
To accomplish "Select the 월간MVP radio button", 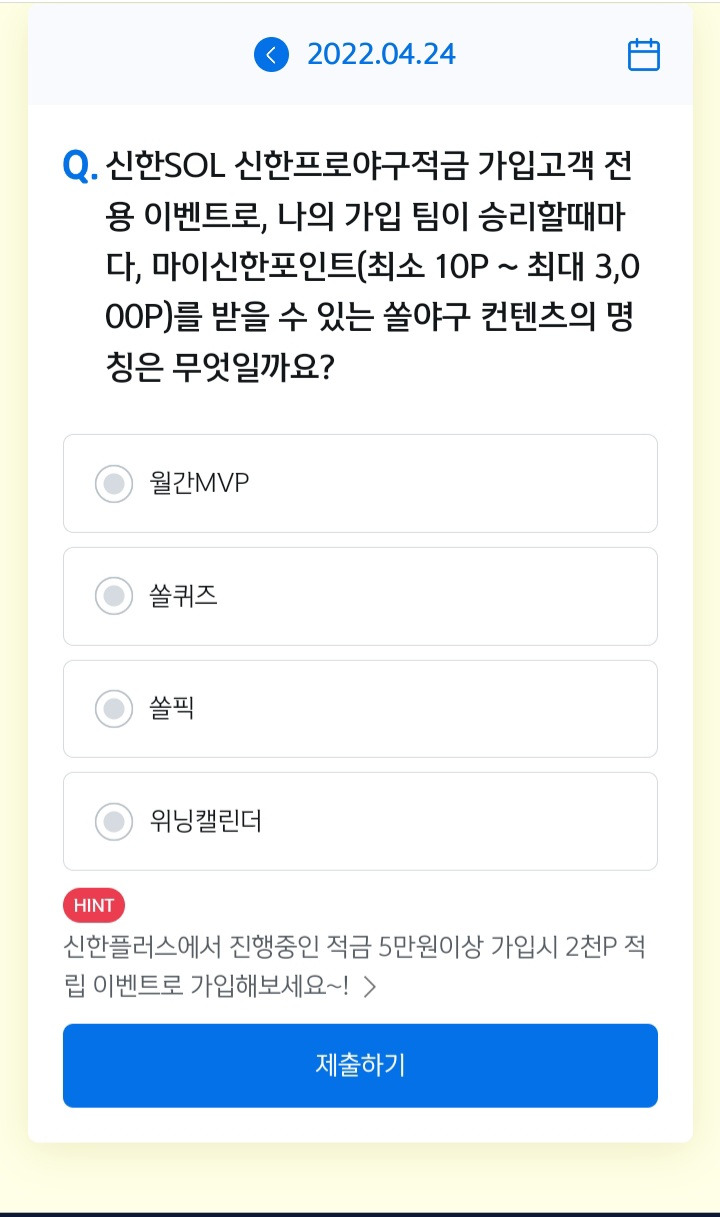I will point(114,484).
